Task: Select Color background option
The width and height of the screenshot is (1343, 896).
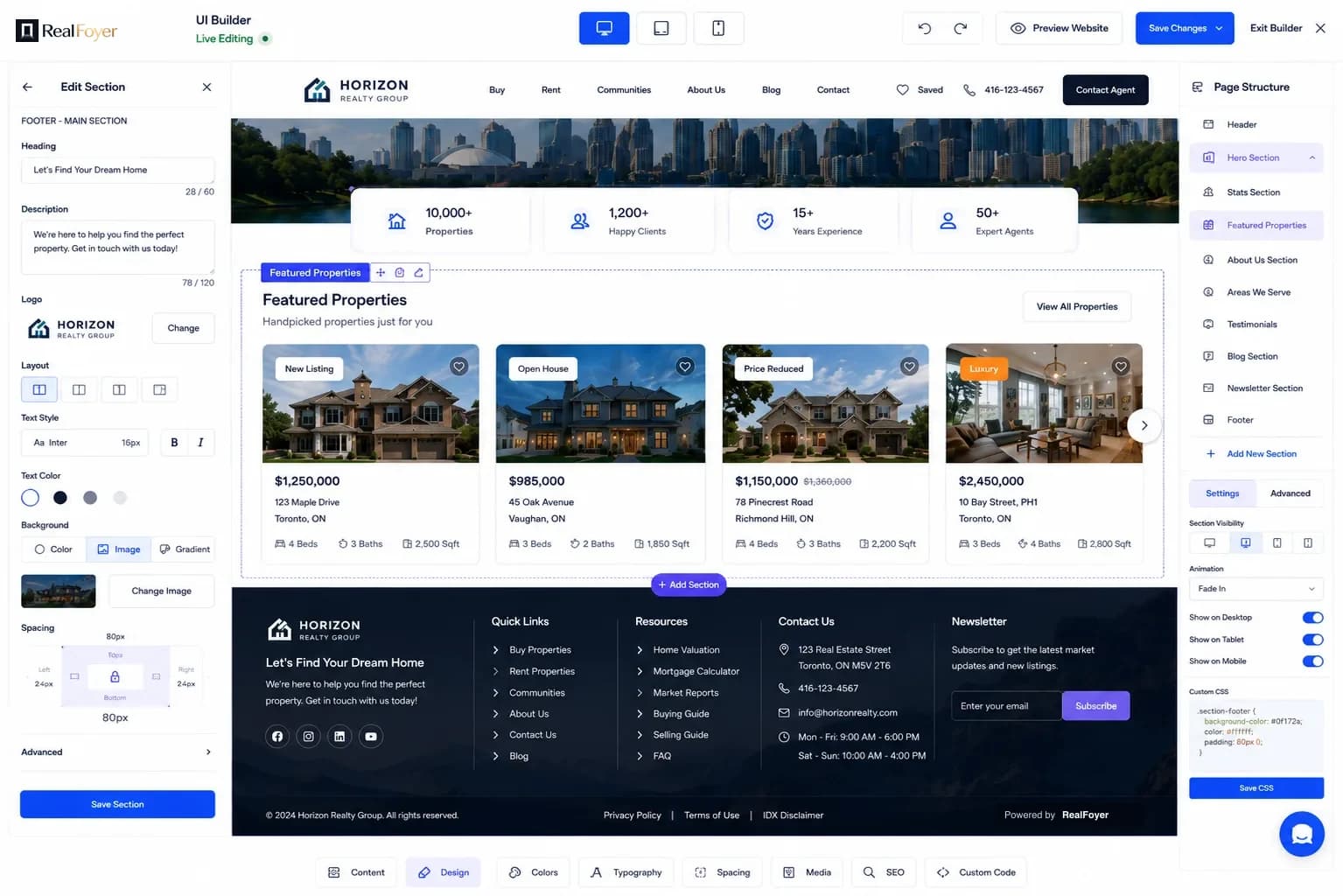Action: [53, 549]
